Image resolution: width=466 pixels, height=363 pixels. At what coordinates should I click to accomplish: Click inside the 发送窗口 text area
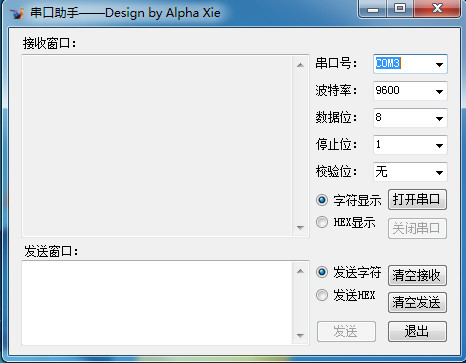[x=157, y=303]
